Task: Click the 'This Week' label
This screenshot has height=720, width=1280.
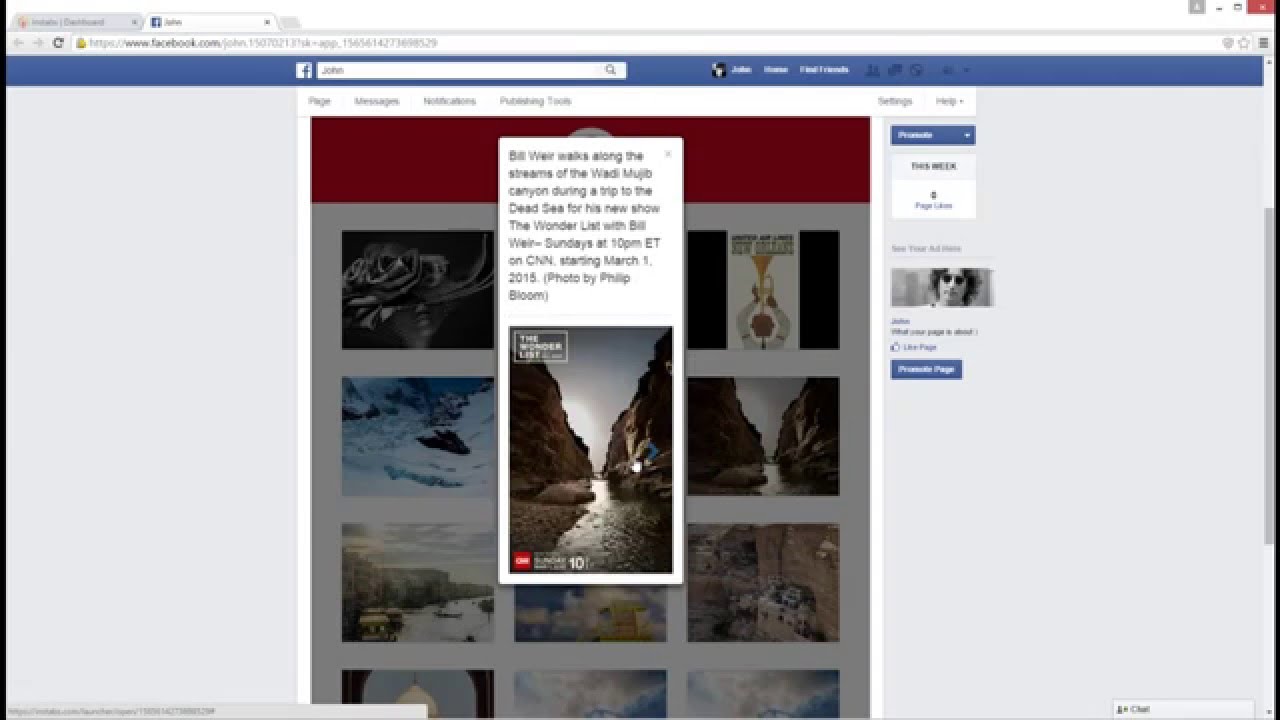Action: click(x=933, y=167)
